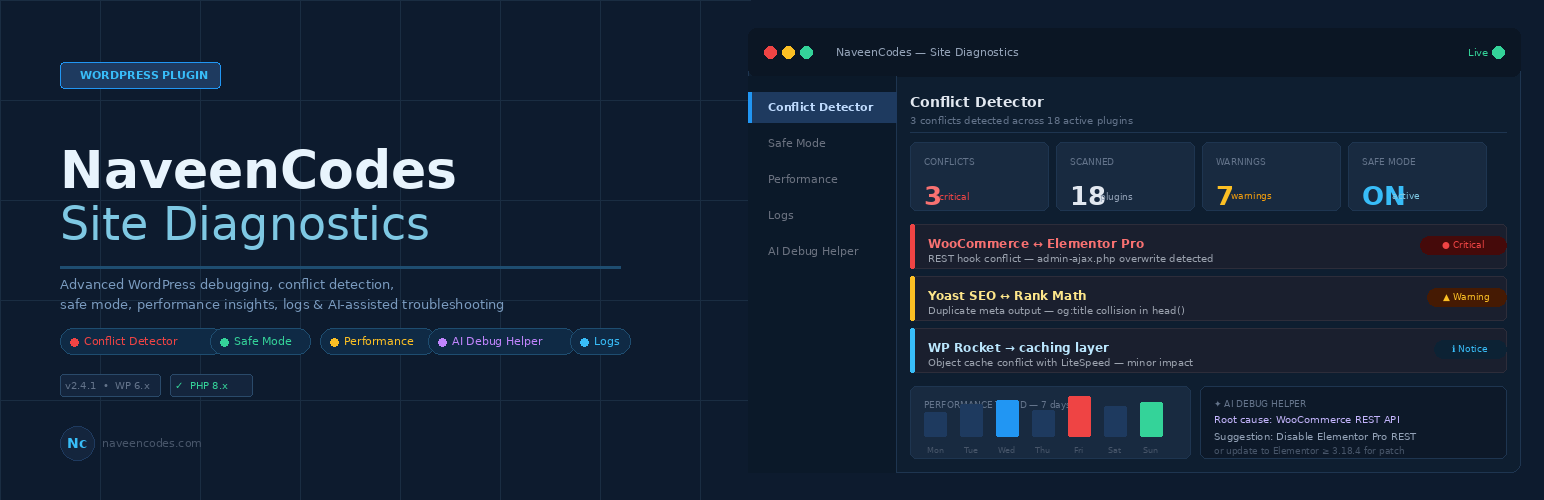The height and width of the screenshot is (500, 1544).
Task: Click the Logs feature pill
Action: [600, 341]
